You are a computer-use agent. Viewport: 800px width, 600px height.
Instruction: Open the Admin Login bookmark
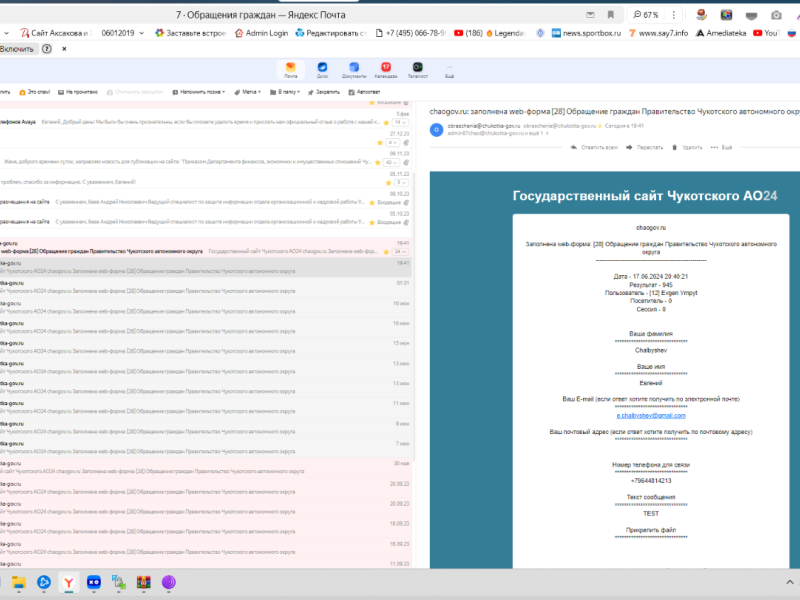(x=260, y=32)
